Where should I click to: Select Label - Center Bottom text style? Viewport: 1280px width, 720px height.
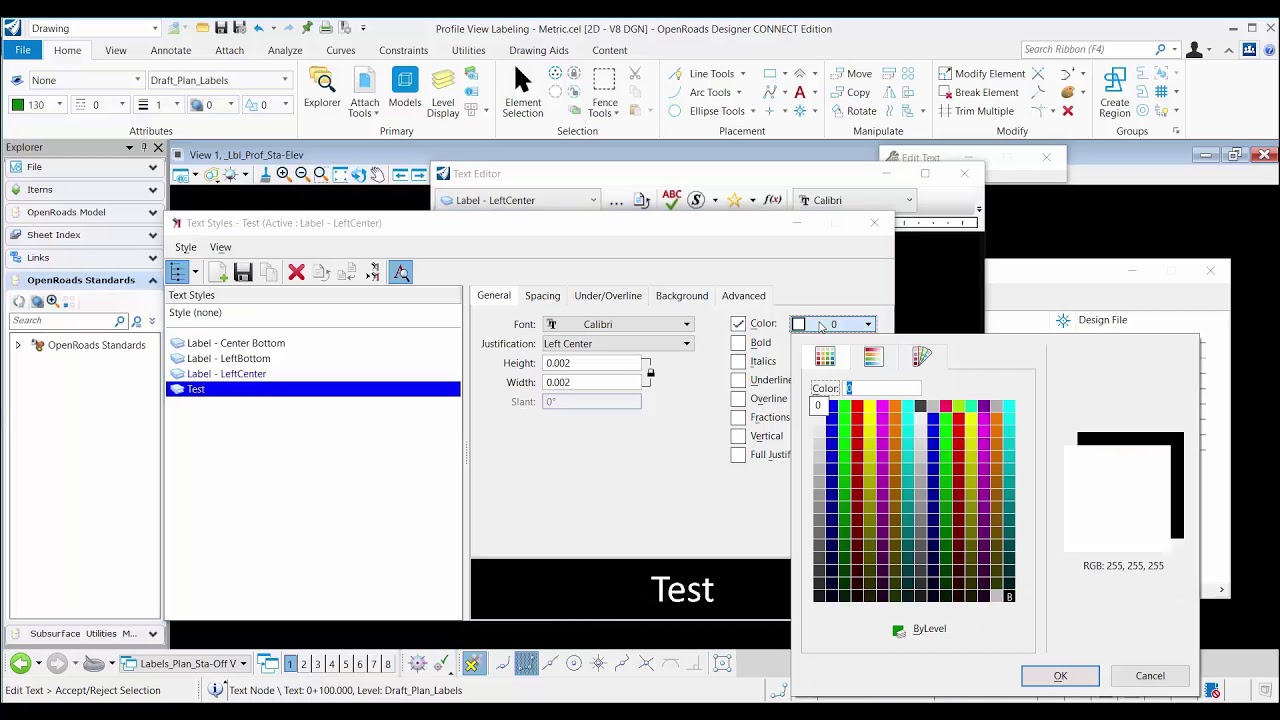236,343
